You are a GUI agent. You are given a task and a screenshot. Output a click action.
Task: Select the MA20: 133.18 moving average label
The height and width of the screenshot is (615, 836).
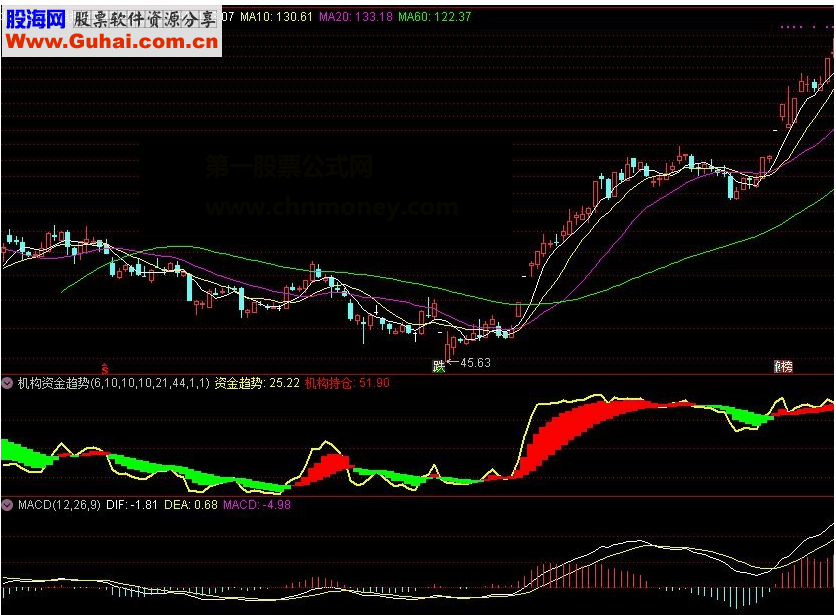point(356,17)
